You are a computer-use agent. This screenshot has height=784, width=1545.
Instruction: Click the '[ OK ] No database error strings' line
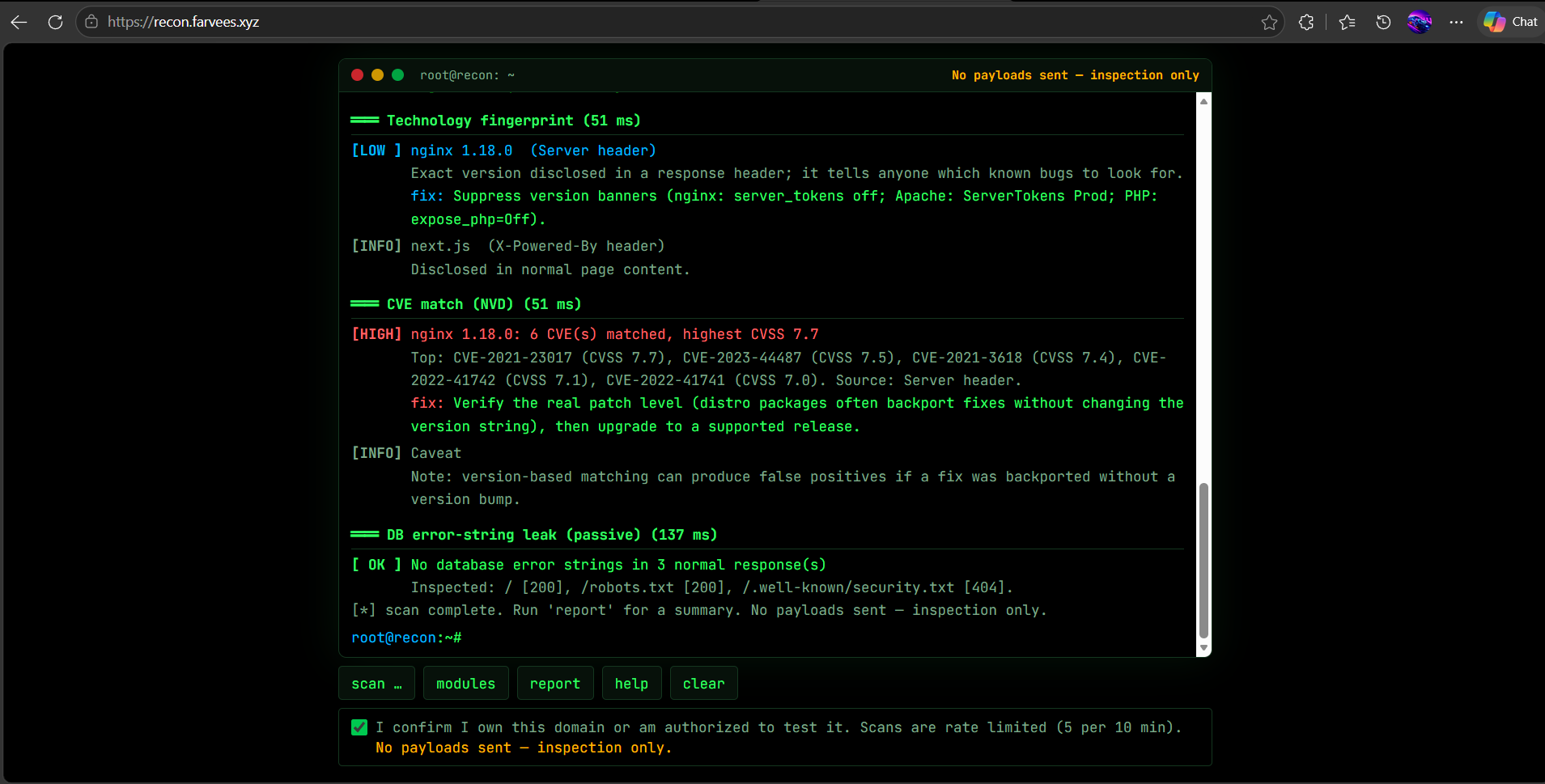pos(588,565)
